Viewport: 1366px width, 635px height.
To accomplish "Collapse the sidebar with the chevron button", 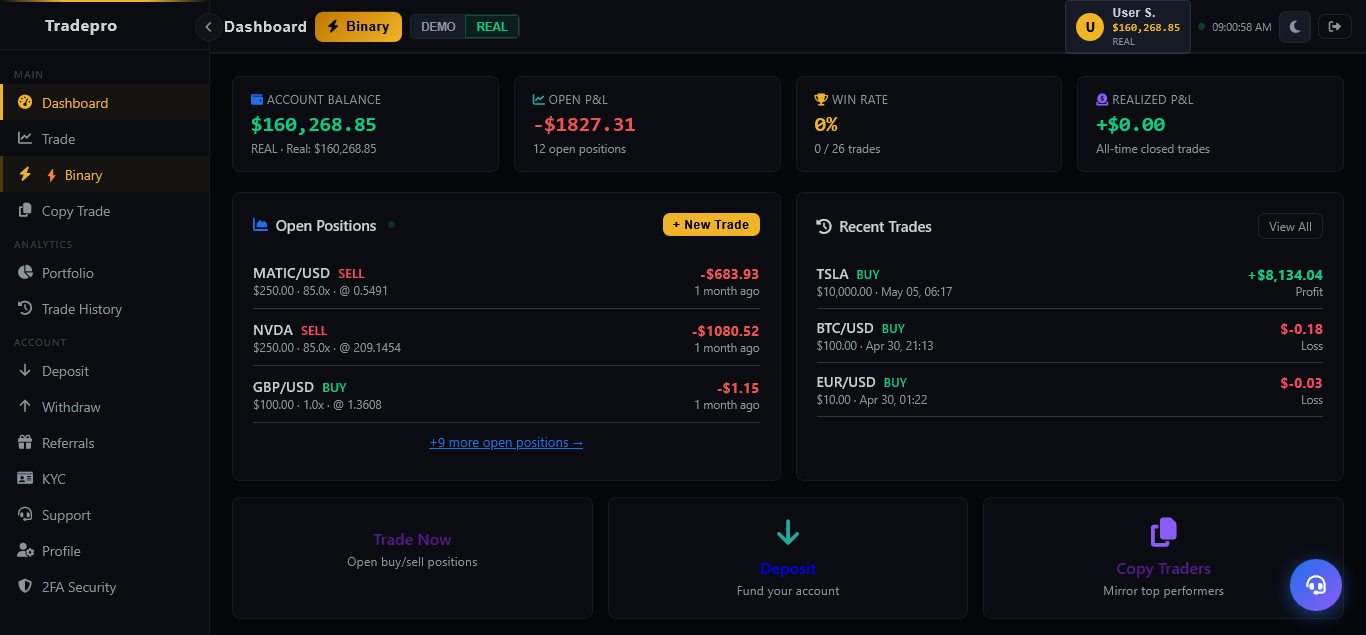I will pos(208,27).
